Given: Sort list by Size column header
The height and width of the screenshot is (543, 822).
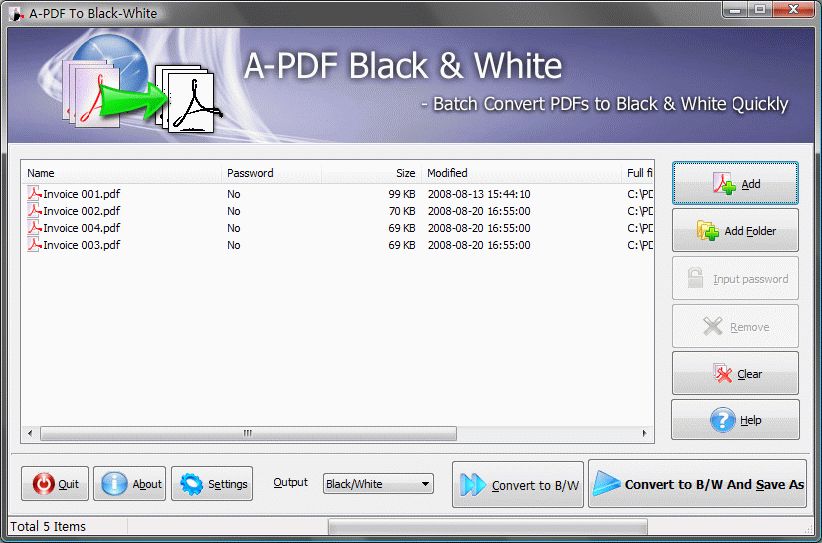Looking at the screenshot, I should point(372,173).
